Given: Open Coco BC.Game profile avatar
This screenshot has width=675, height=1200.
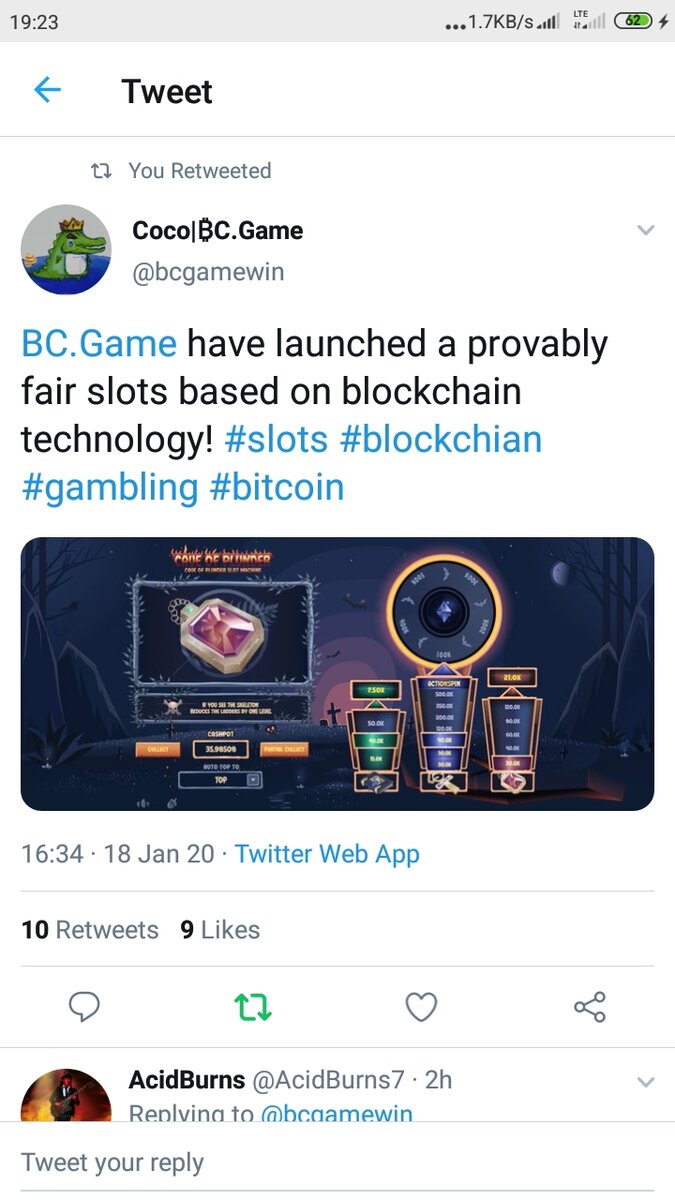Looking at the screenshot, I should tap(66, 250).
